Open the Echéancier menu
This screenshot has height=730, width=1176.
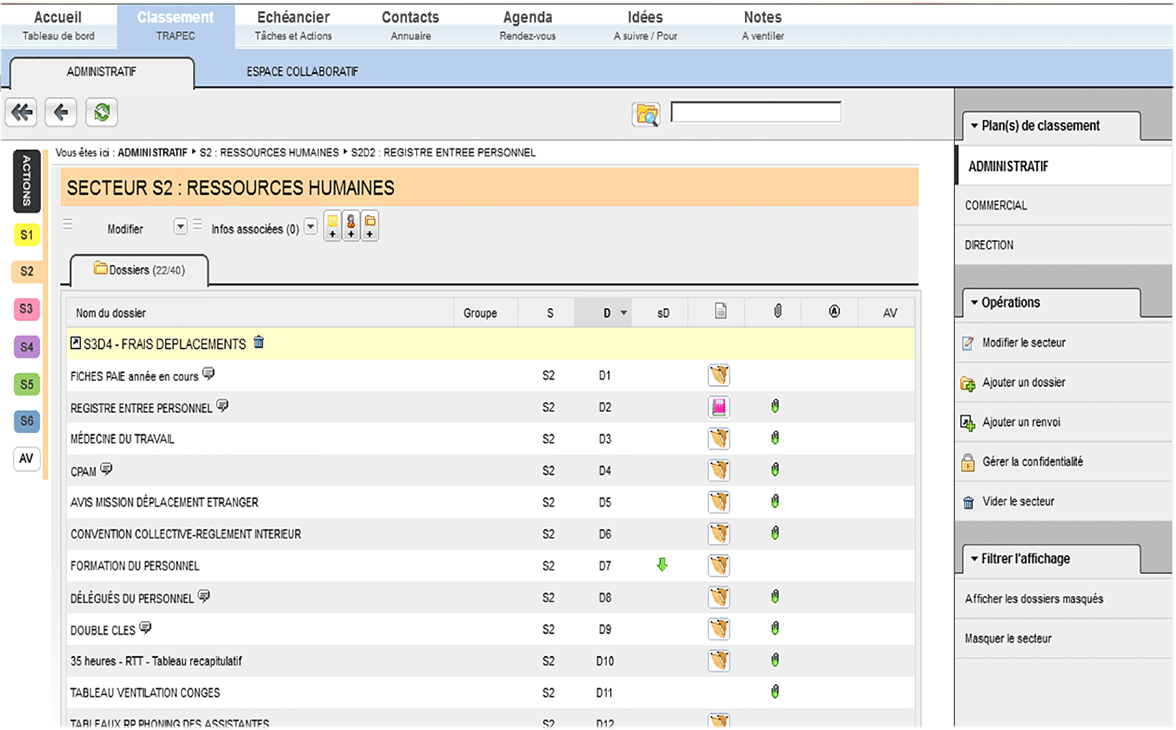click(x=293, y=26)
